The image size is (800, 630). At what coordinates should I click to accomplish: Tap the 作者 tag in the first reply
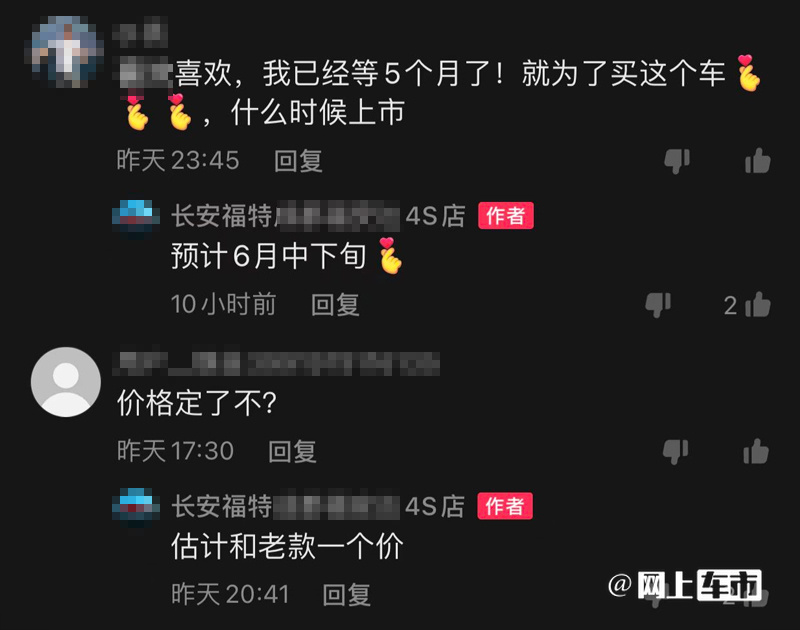[506, 215]
